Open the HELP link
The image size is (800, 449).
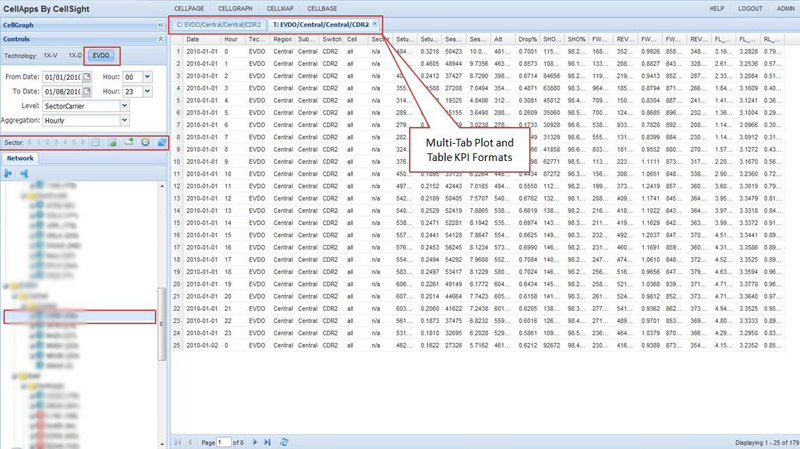(716, 8)
